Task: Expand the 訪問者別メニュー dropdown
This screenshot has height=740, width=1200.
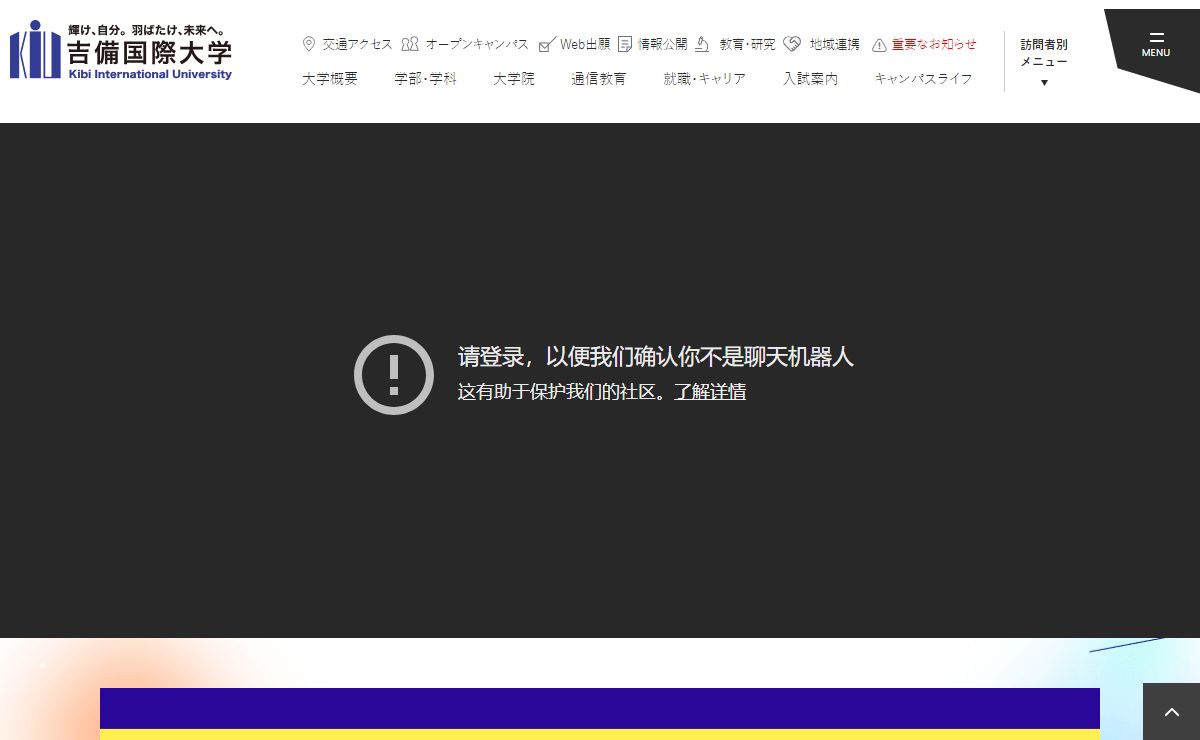Action: (x=1044, y=61)
